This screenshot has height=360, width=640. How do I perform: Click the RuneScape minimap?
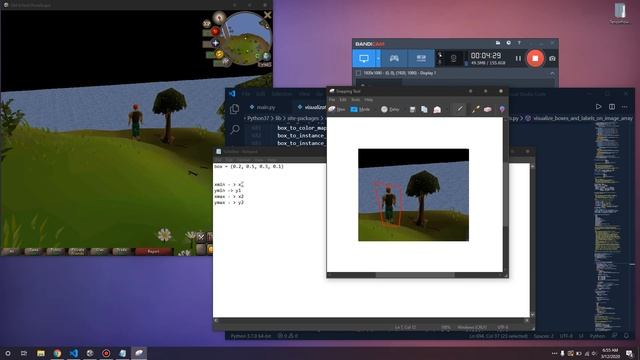tap(247, 39)
